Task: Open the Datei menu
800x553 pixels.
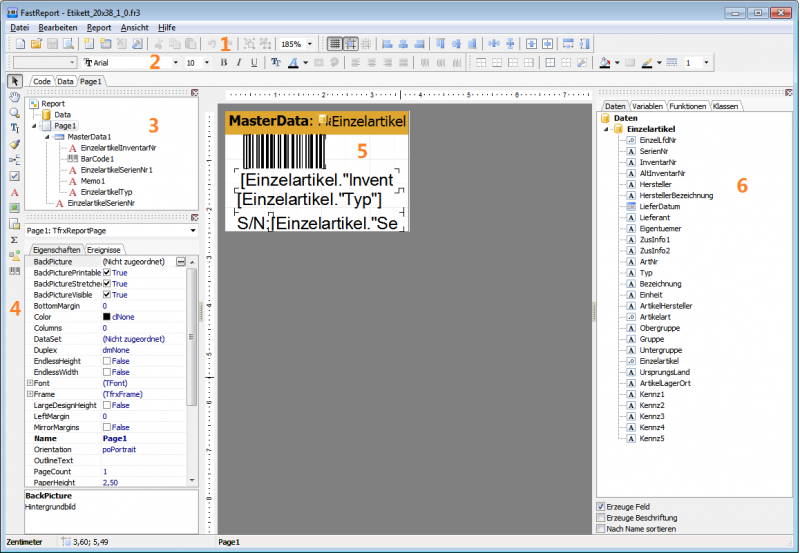Action: 20,28
